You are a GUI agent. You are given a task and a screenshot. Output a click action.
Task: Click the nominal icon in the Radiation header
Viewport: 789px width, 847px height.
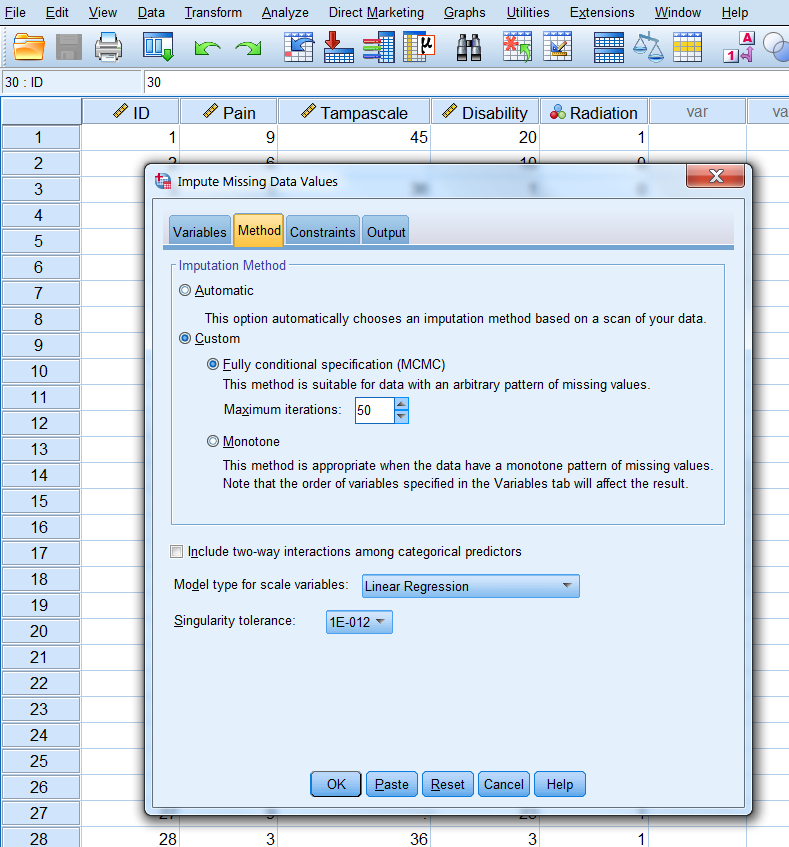point(558,112)
